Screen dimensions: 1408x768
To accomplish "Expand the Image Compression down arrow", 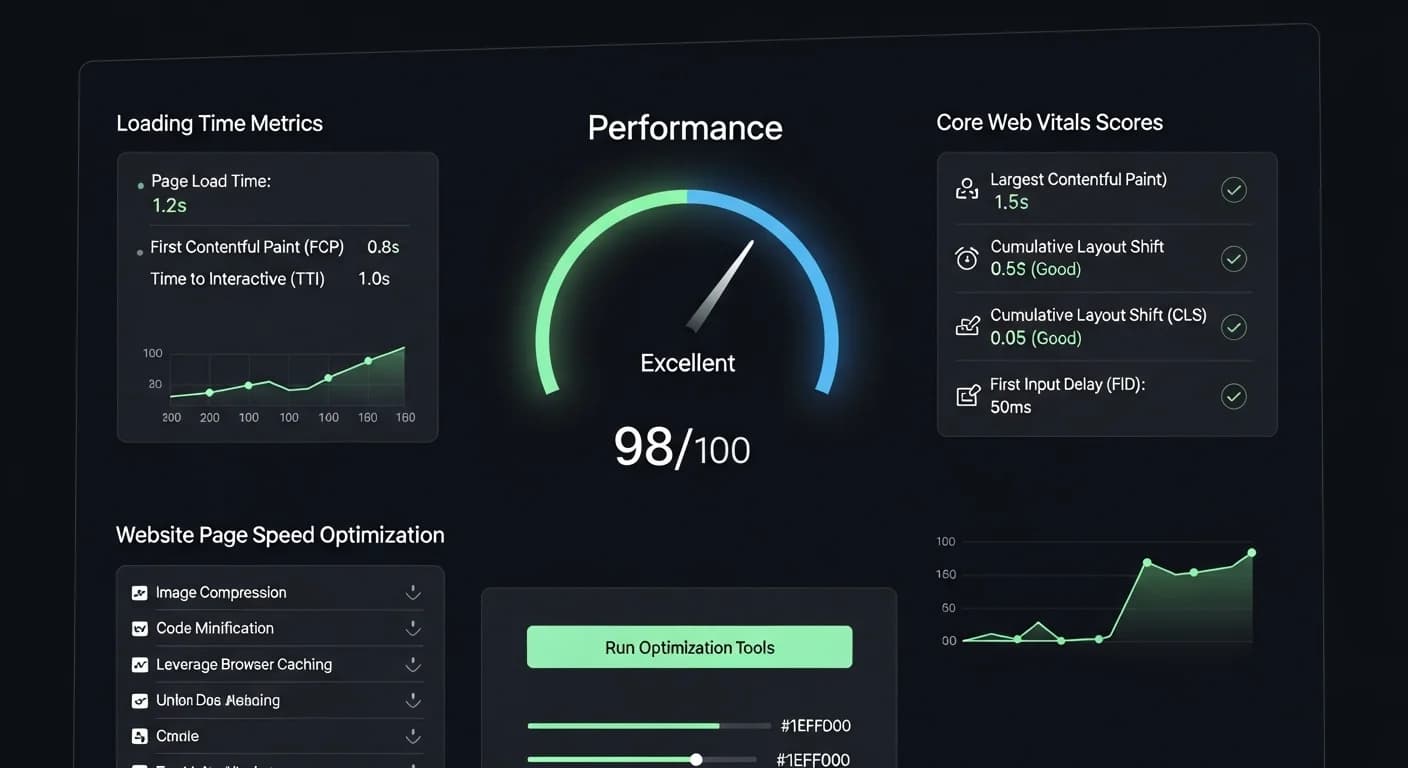I will pos(412,593).
